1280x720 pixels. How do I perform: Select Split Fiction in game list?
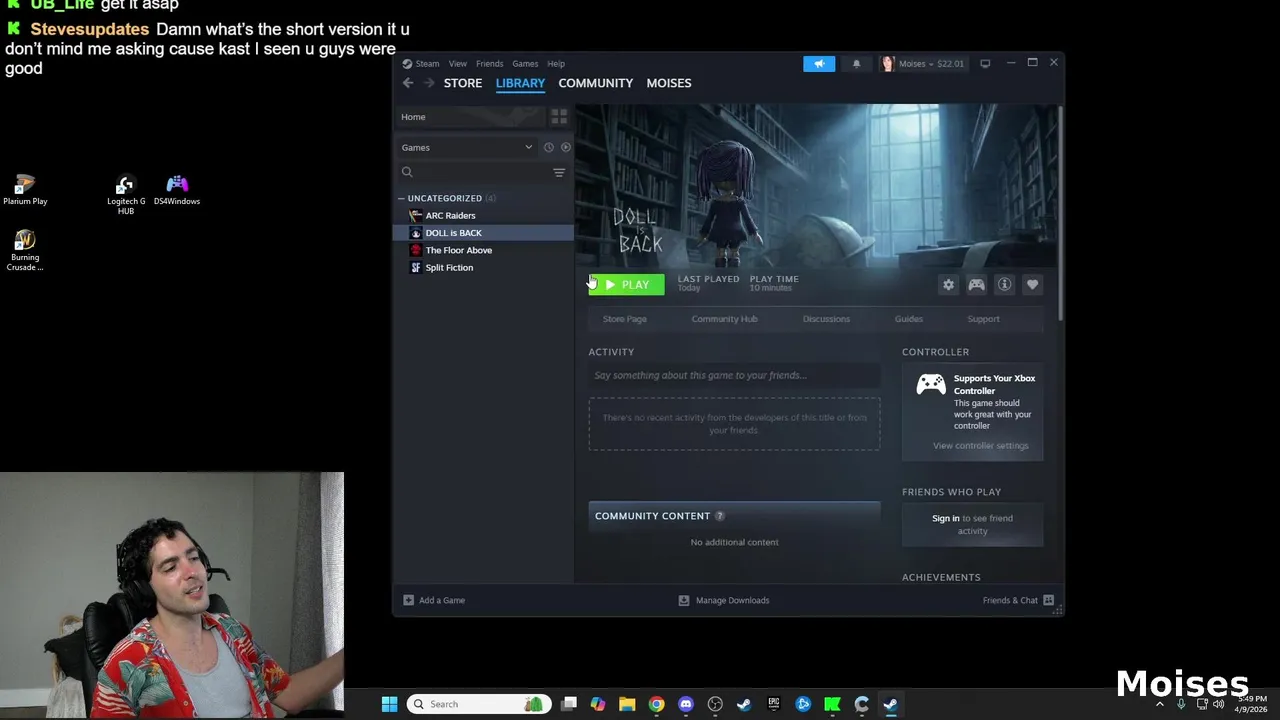[x=485, y=268]
